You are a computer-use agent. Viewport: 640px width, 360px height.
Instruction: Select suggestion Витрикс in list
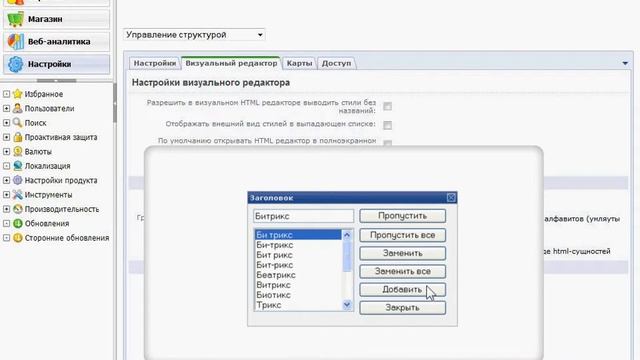click(298, 285)
